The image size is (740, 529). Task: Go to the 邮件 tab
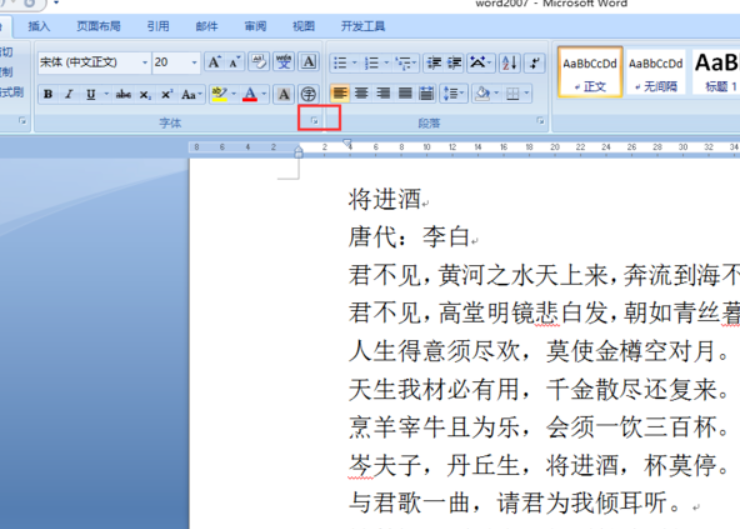[x=207, y=26]
